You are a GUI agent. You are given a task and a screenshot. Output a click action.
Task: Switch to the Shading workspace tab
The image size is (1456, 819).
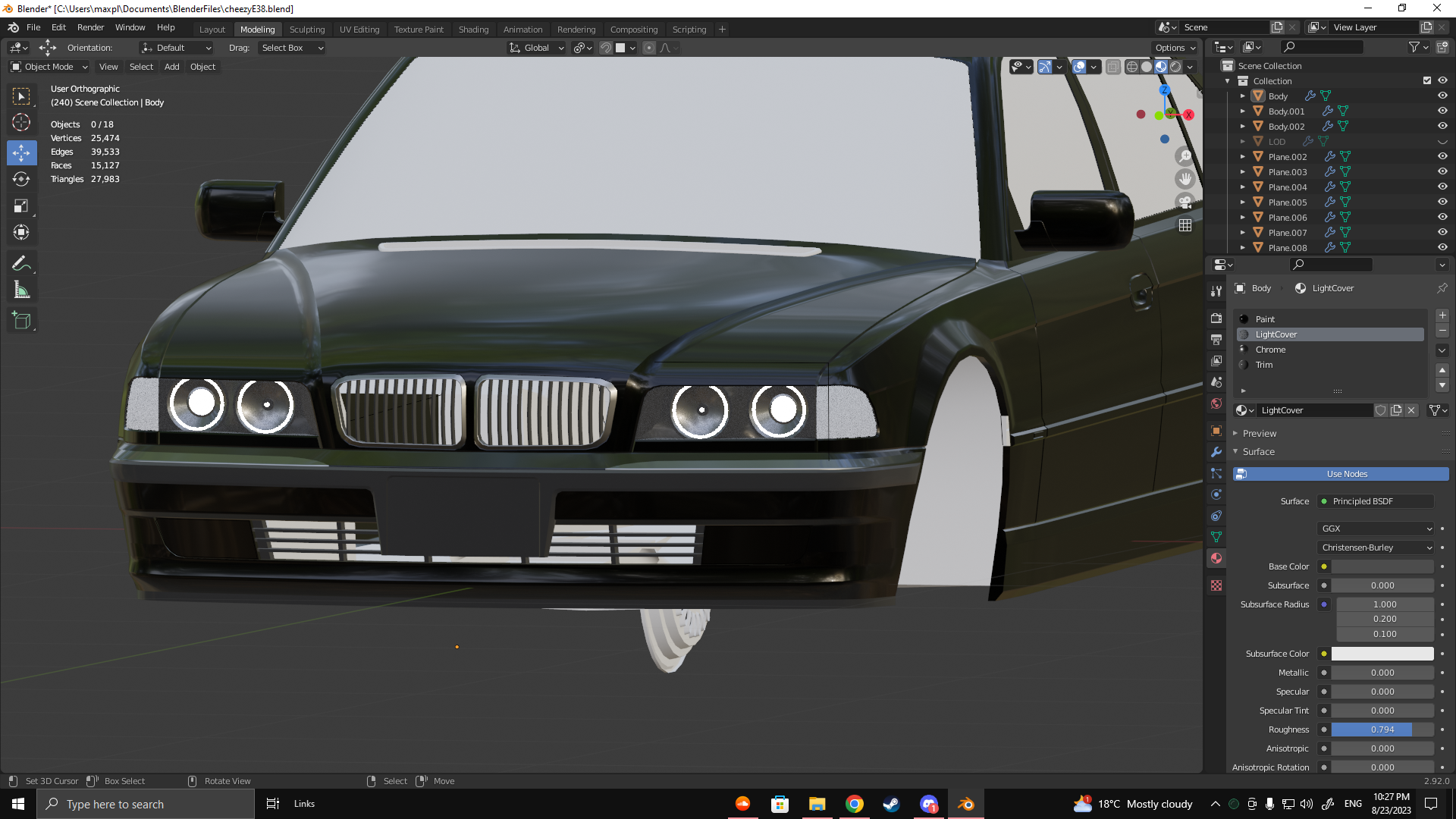click(x=473, y=30)
